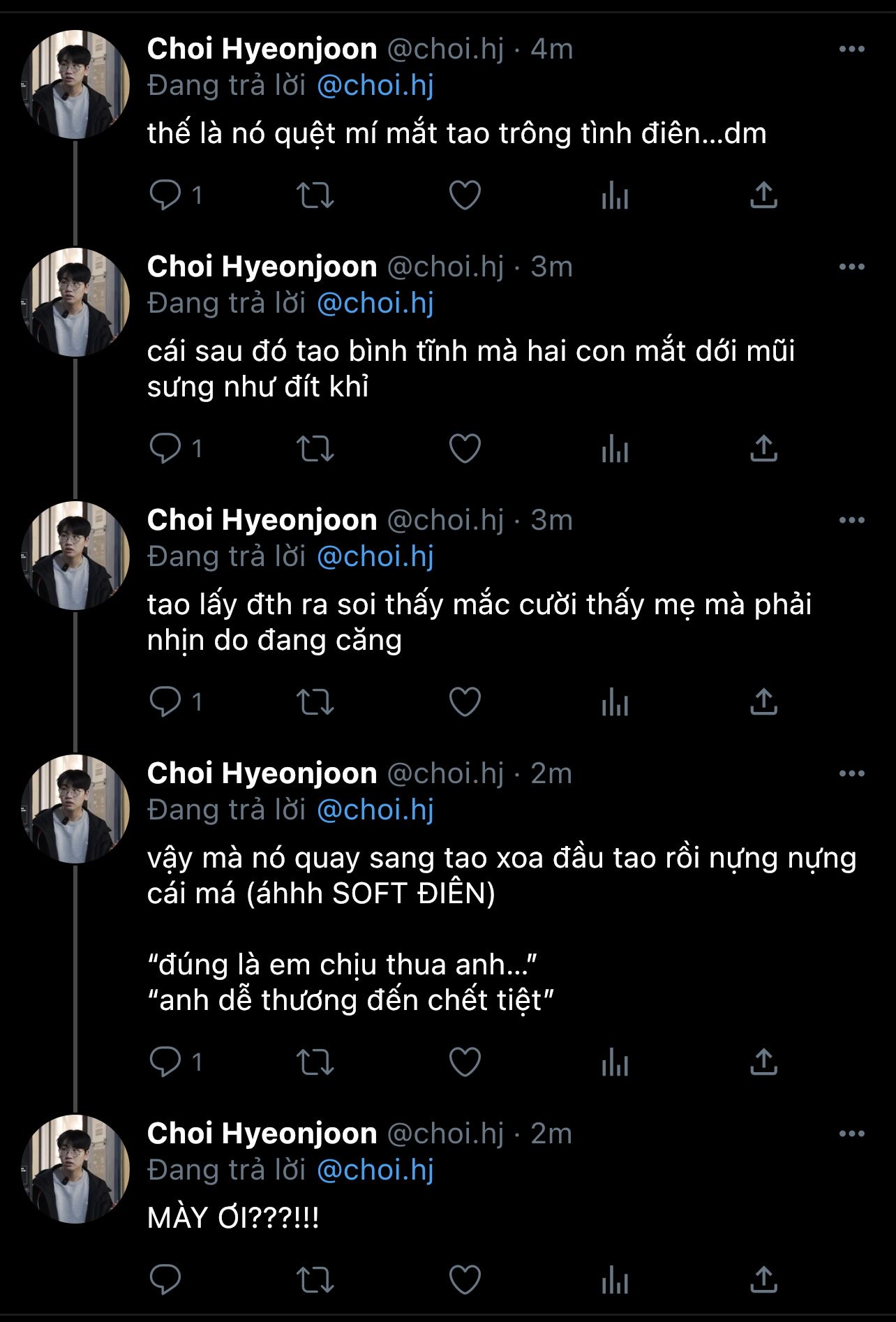This screenshot has width=896, height=1322.
Task: Like the 'thế là nó quệt mí mắt' tweet
Action: (465, 195)
